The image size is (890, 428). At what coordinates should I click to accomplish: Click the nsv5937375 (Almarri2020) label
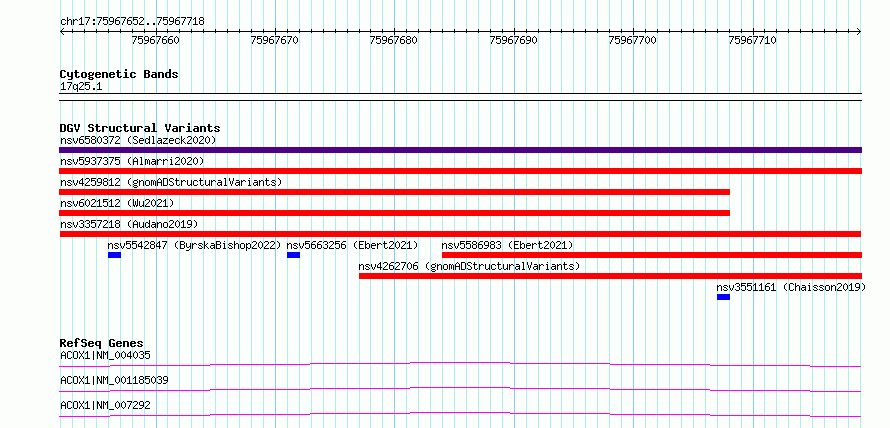click(132, 161)
